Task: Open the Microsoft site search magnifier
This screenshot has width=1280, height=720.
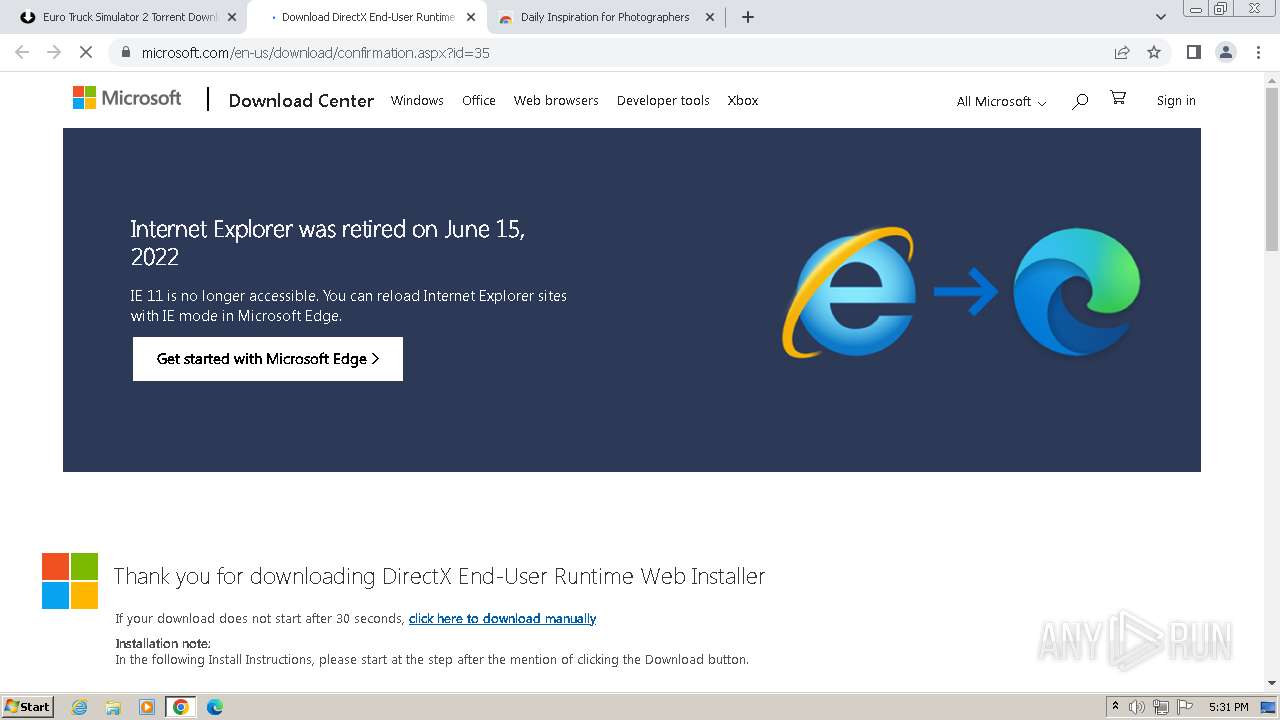Action: click(x=1080, y=101)
